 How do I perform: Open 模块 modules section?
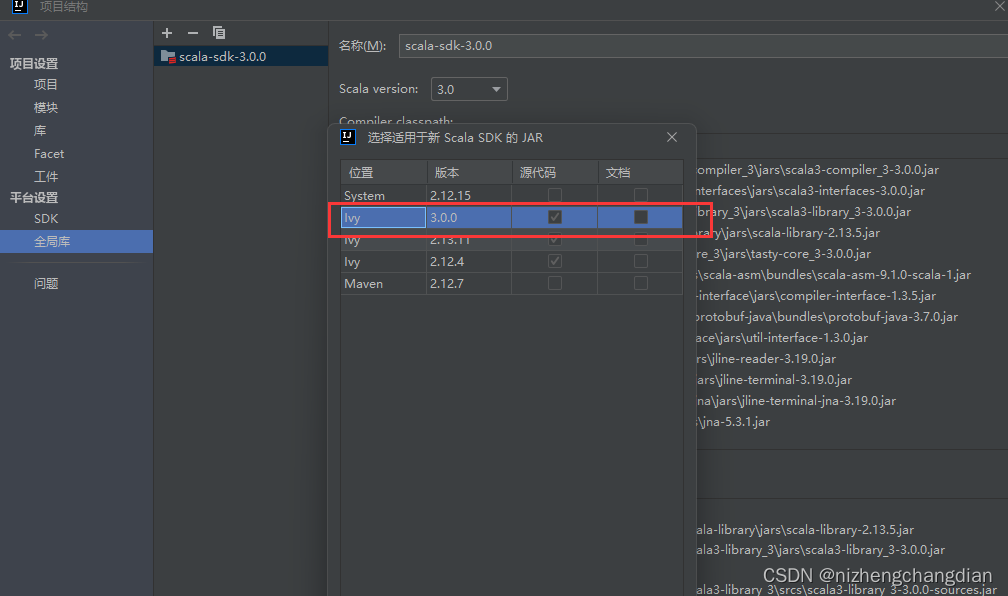[46, 107]
